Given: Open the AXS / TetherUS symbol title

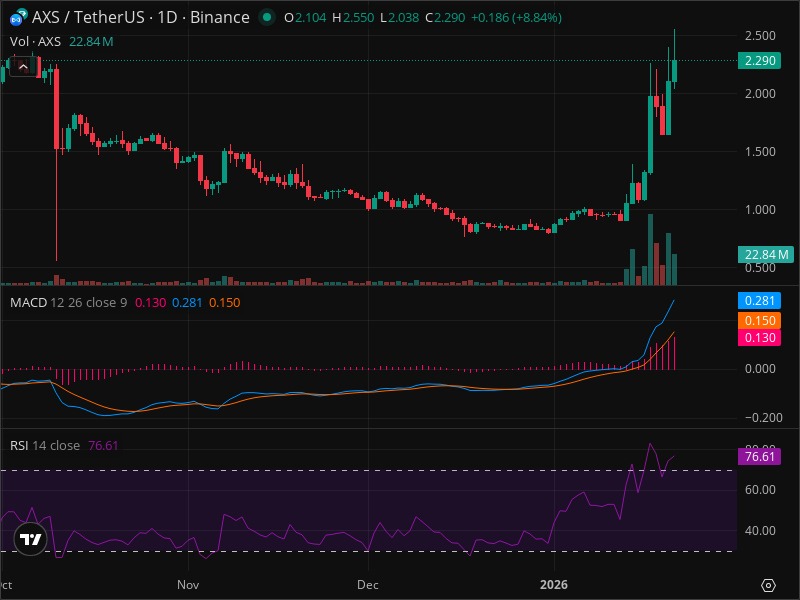Looking at the screenshot, I should coord(140,17).
